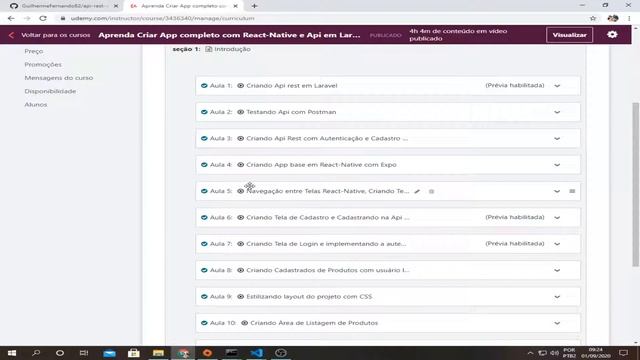640x360 pixels.
Task: Click (Prévia habilitada) label on Aula 7
Action: tap(515, 243)
